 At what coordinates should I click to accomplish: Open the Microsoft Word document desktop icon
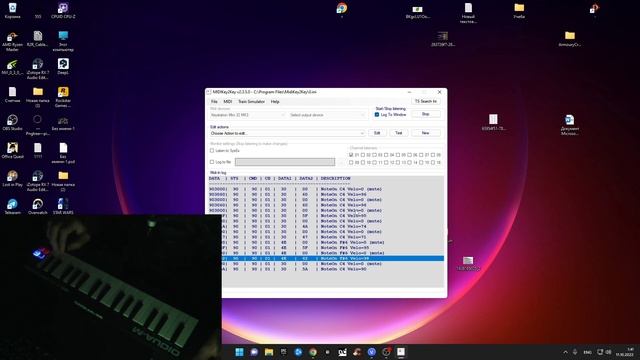click(569, 125)
